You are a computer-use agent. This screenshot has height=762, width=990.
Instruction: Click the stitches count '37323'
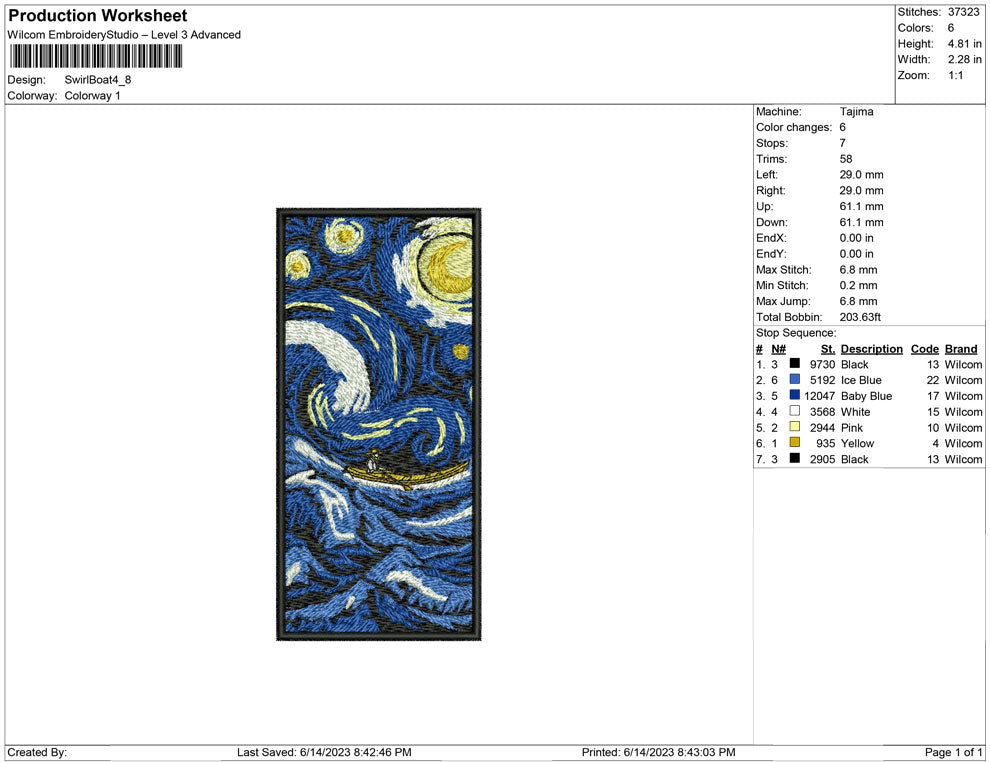(x=963, y=12)
